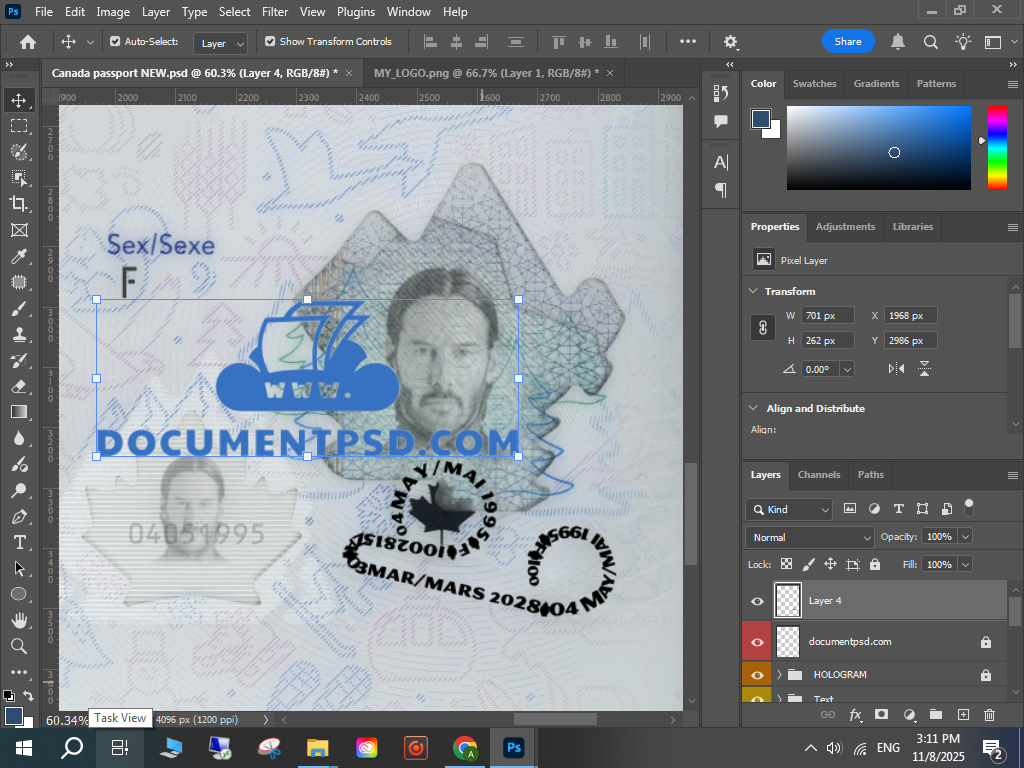Click the flip horizontal icon in Transform
1024x768 pixels.
(896, 369)
